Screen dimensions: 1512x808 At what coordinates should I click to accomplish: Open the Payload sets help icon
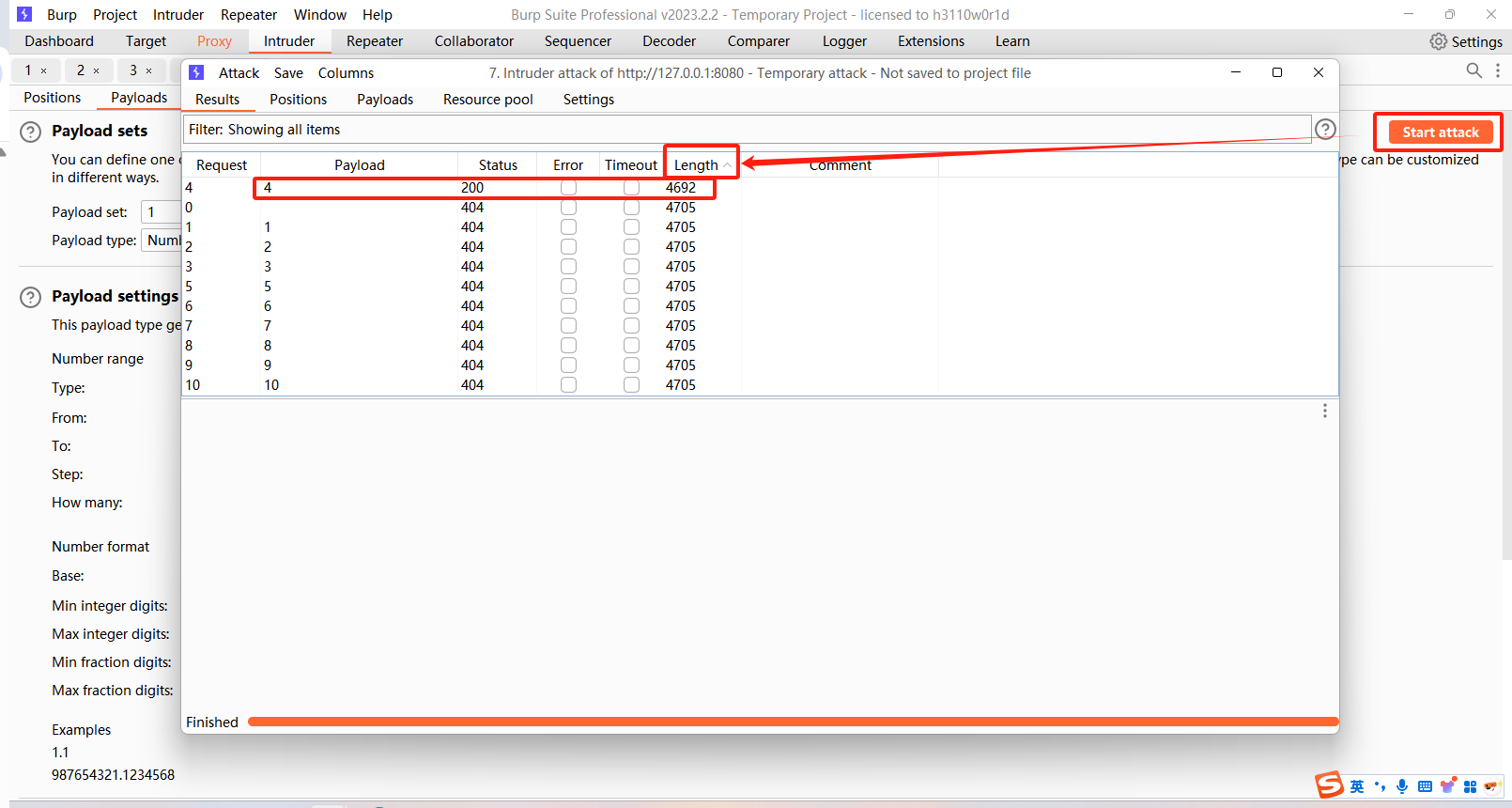[31, 132]
